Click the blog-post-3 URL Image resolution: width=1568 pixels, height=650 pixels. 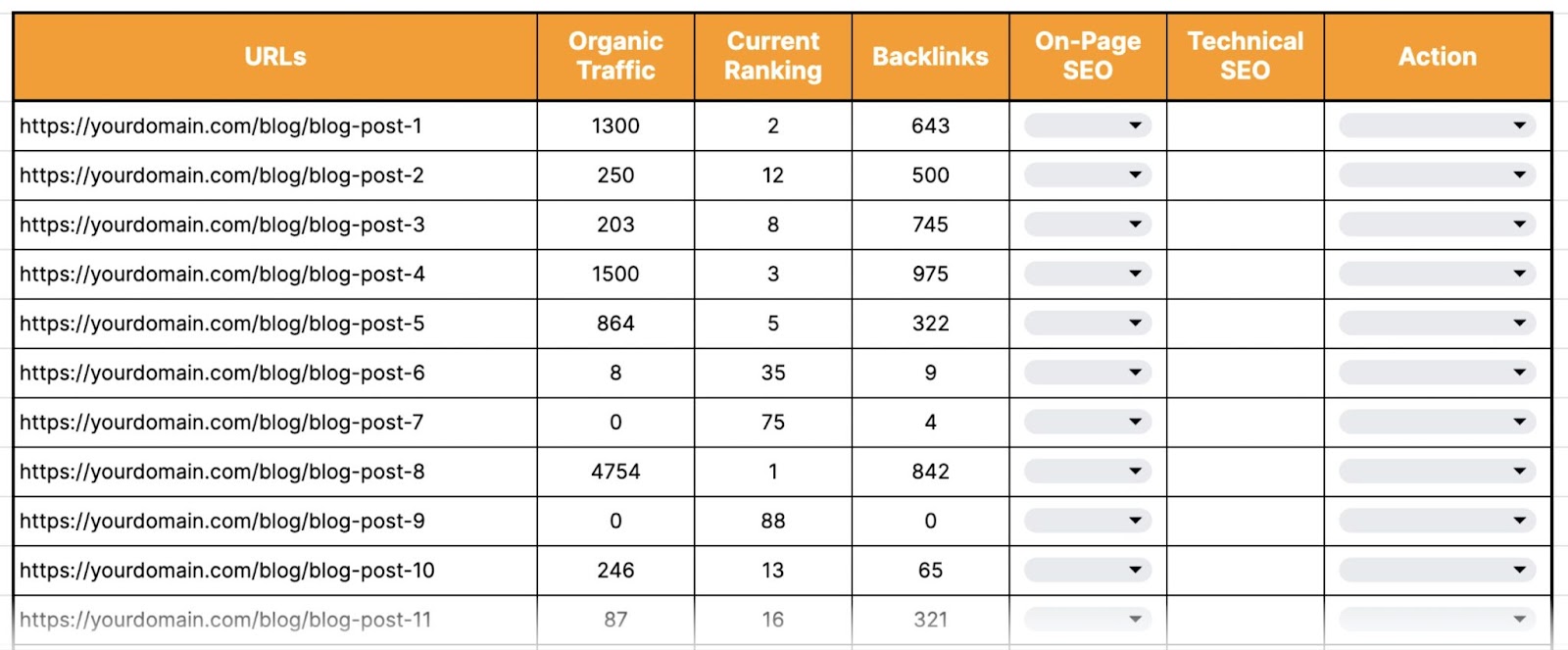(x=221, y=225)
